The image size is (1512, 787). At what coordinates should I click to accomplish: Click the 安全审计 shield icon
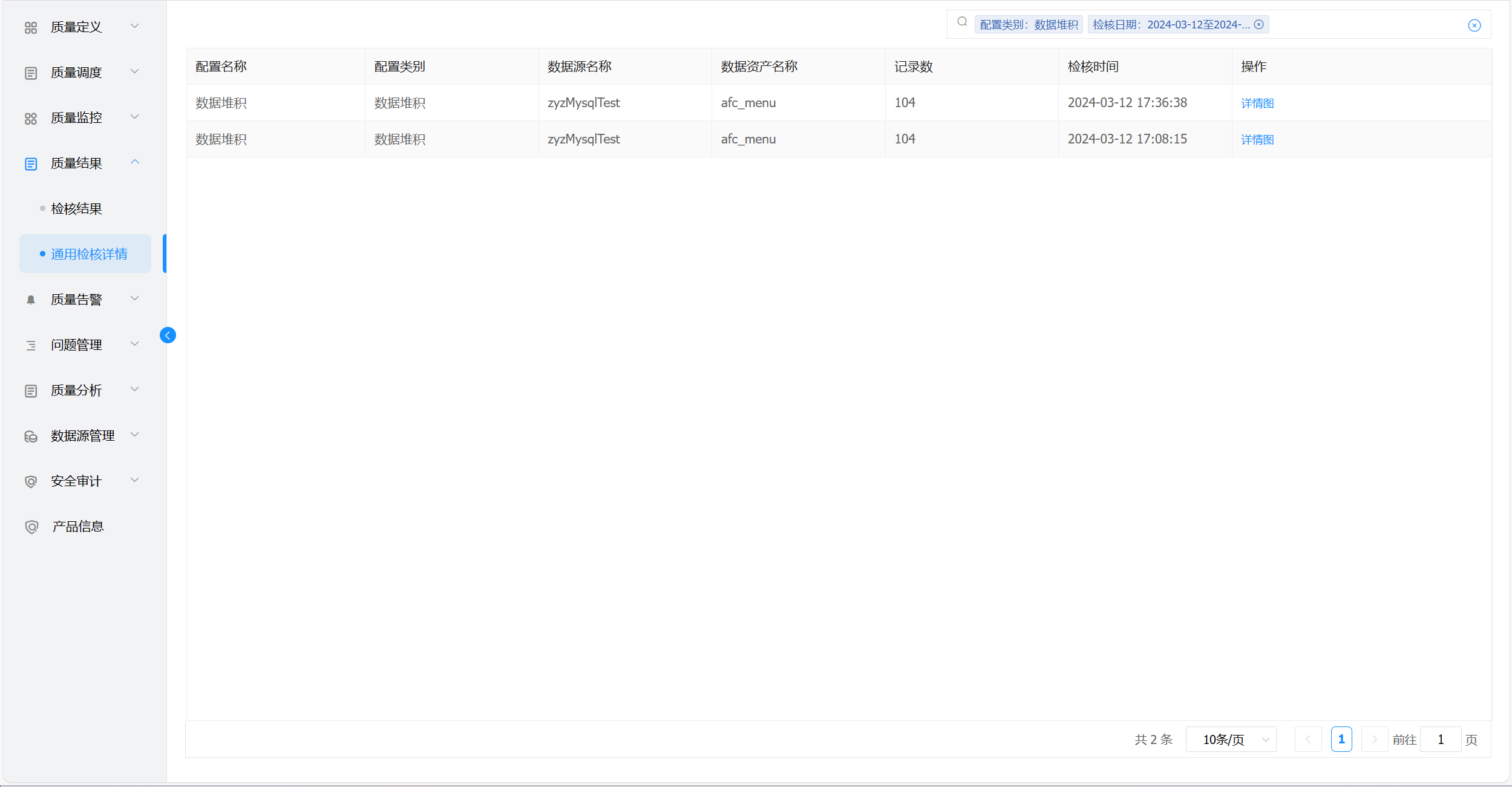click(x=31, y=482)
